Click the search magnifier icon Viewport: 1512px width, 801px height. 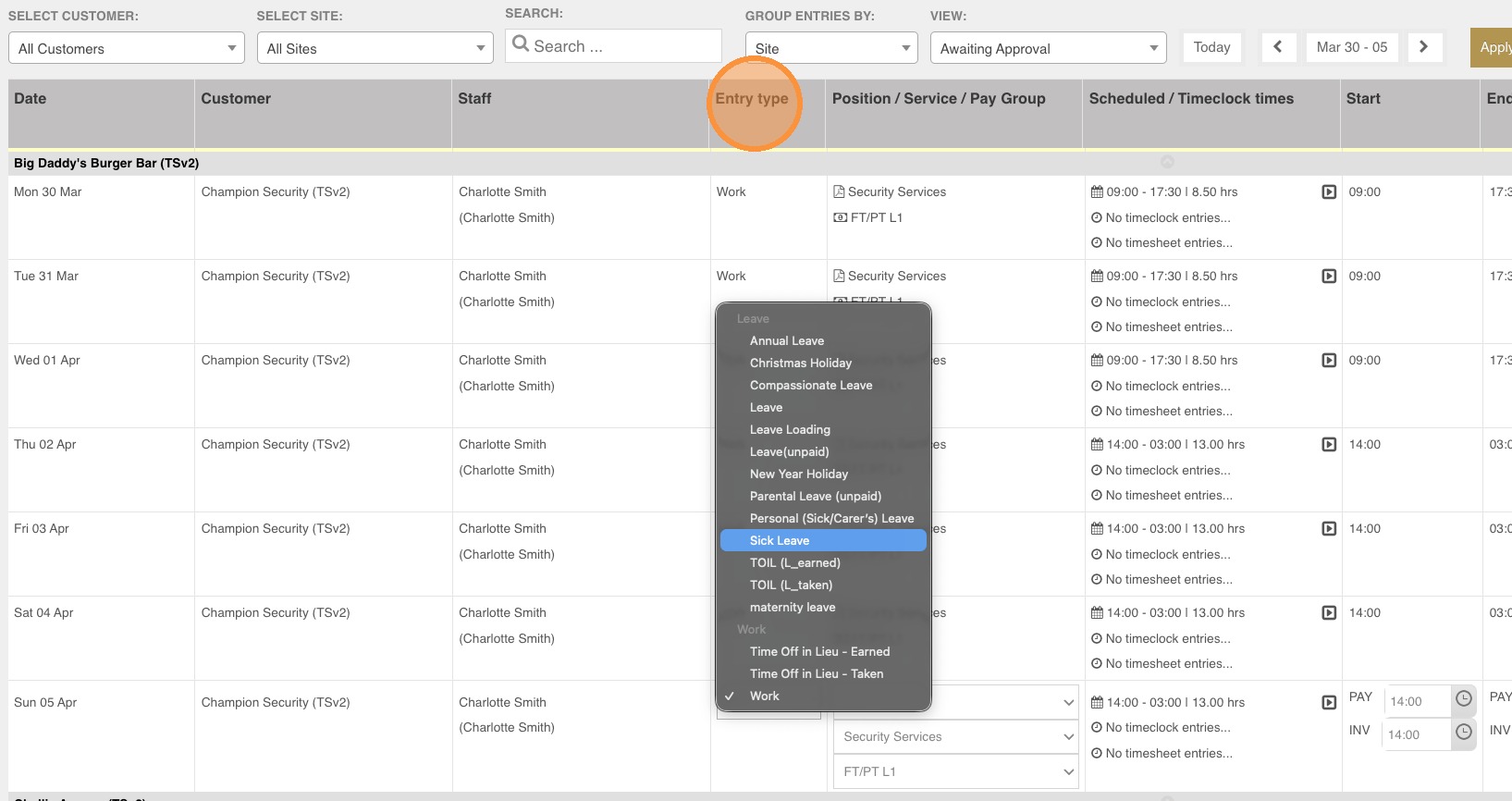(x=521, y=44)
